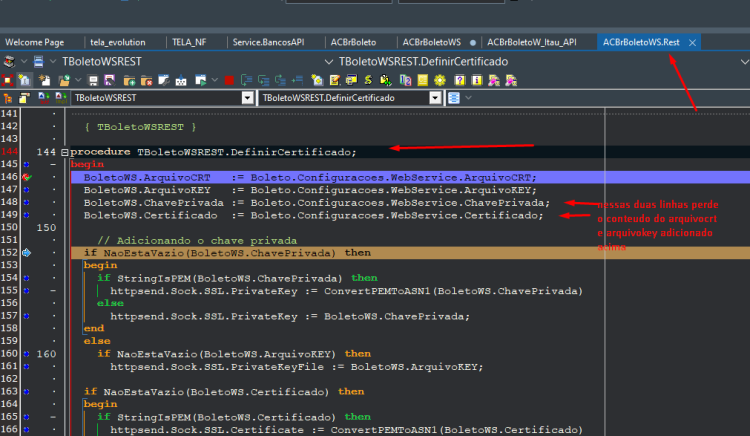Viewport: 750px width, 436px height.
Task: Collapse the DefinirCertificado procedure fold box
Action: tap(65, 153)
